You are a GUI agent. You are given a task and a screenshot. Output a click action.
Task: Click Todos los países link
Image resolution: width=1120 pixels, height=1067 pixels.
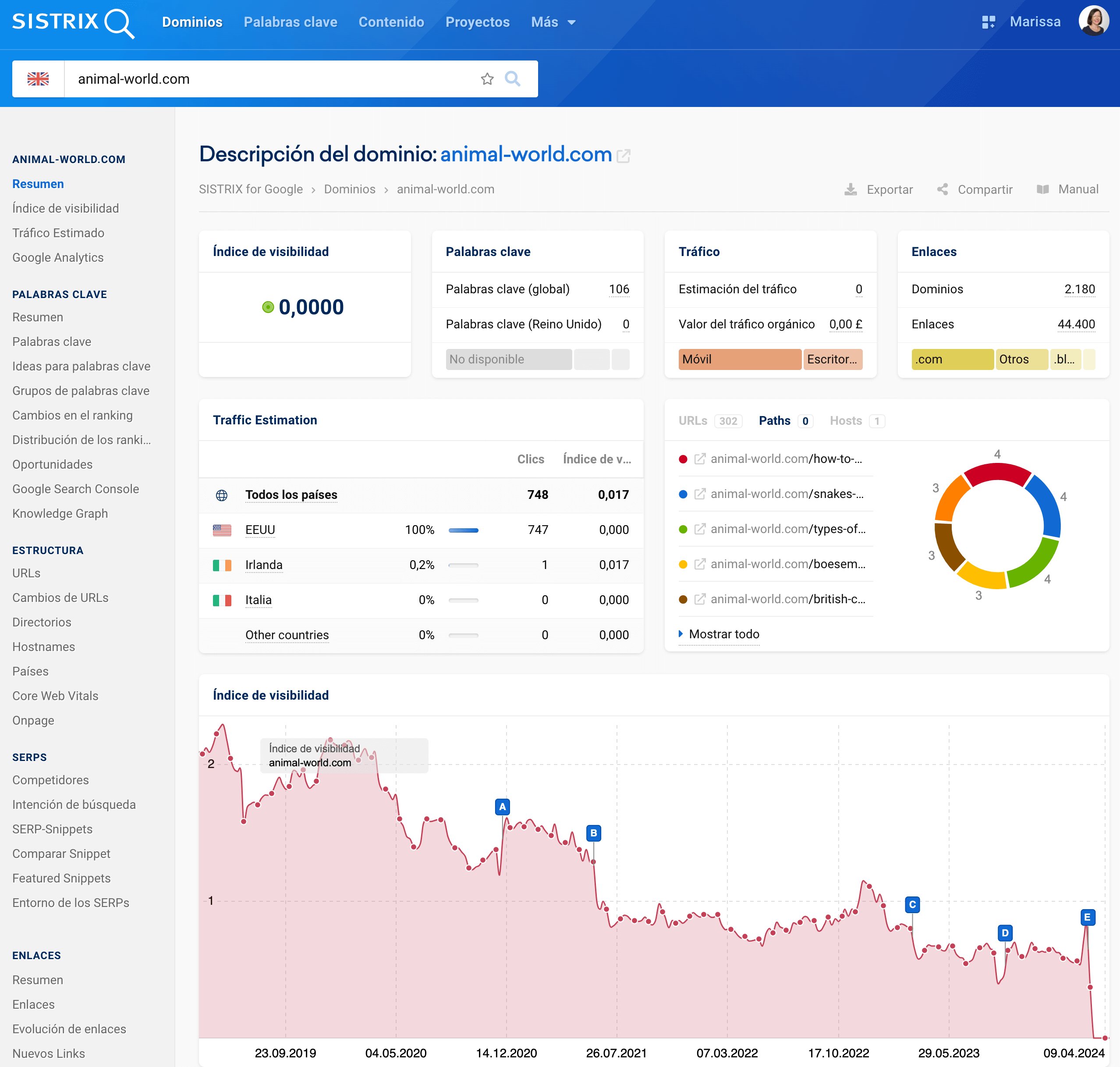291,495
